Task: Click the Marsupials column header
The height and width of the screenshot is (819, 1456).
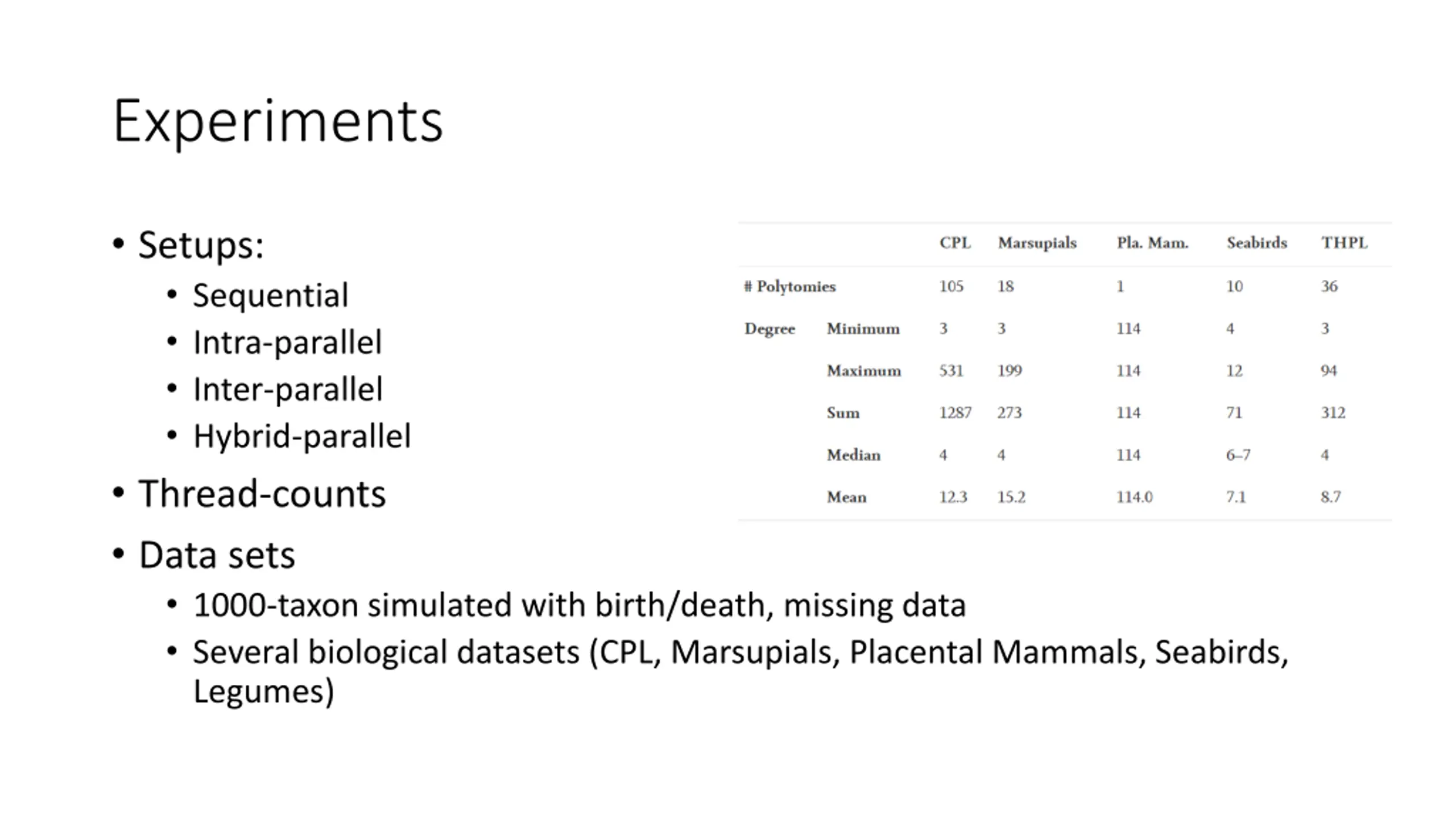Action: [1037, 243]
